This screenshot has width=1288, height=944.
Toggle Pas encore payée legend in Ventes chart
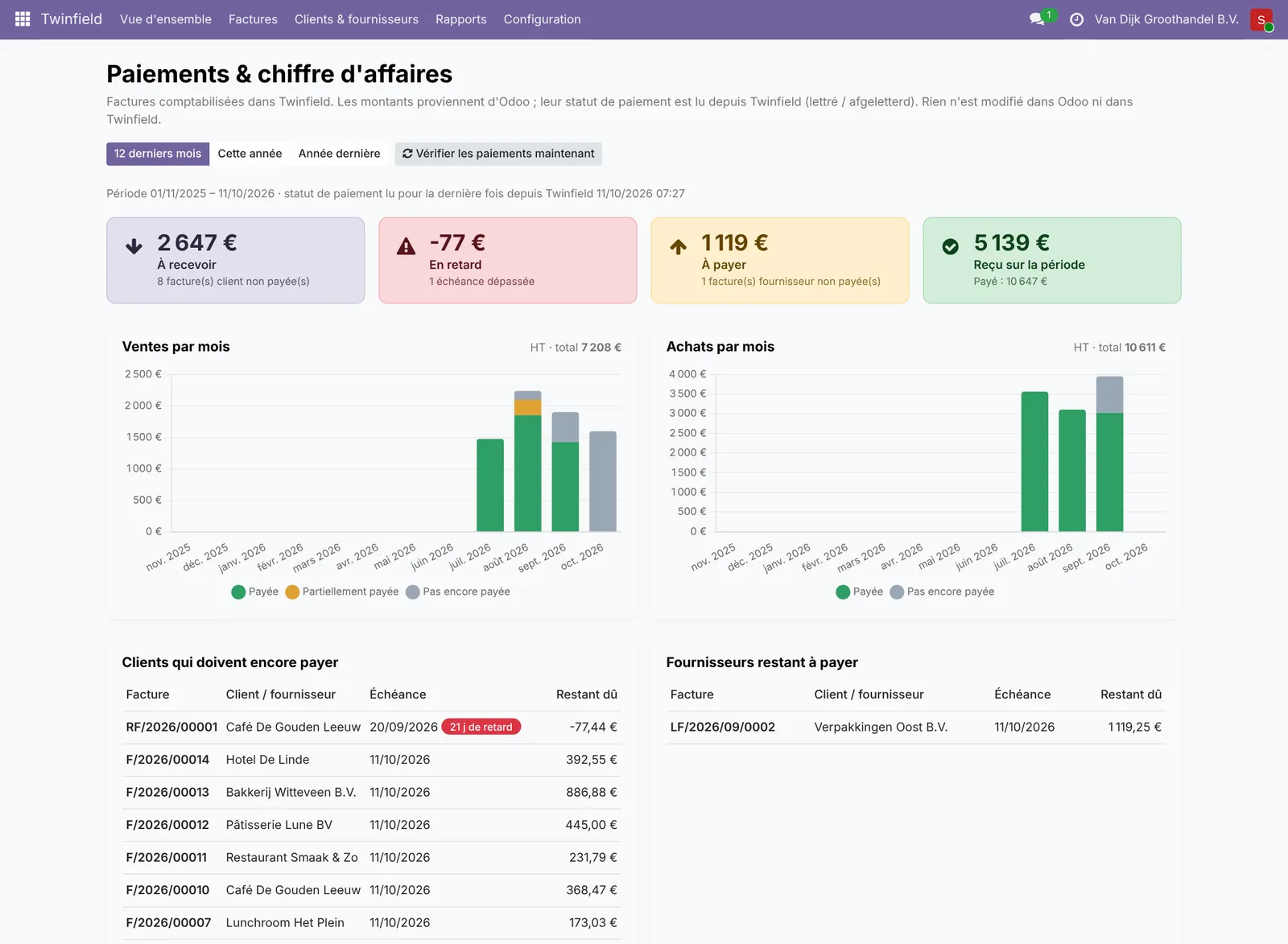tap(457, 592)
